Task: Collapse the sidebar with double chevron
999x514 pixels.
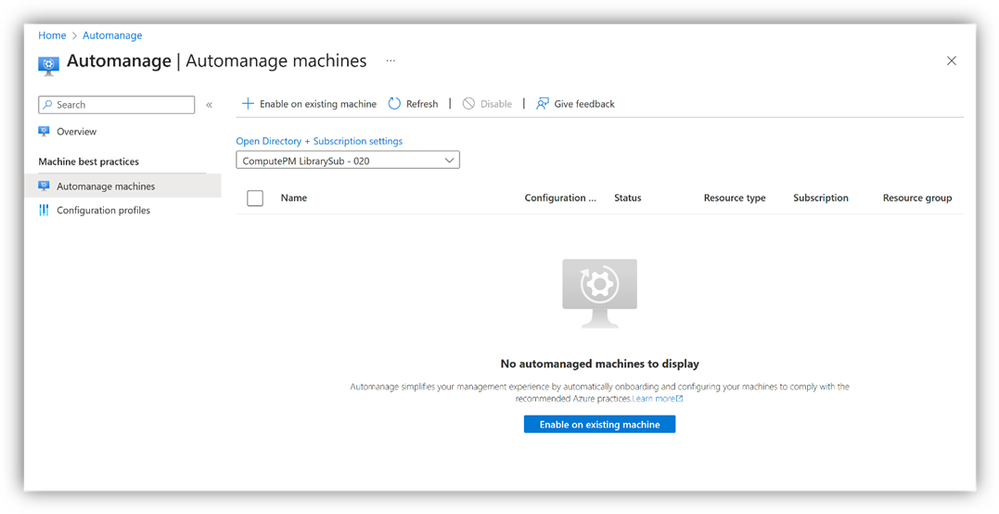Action: [209, 105]
